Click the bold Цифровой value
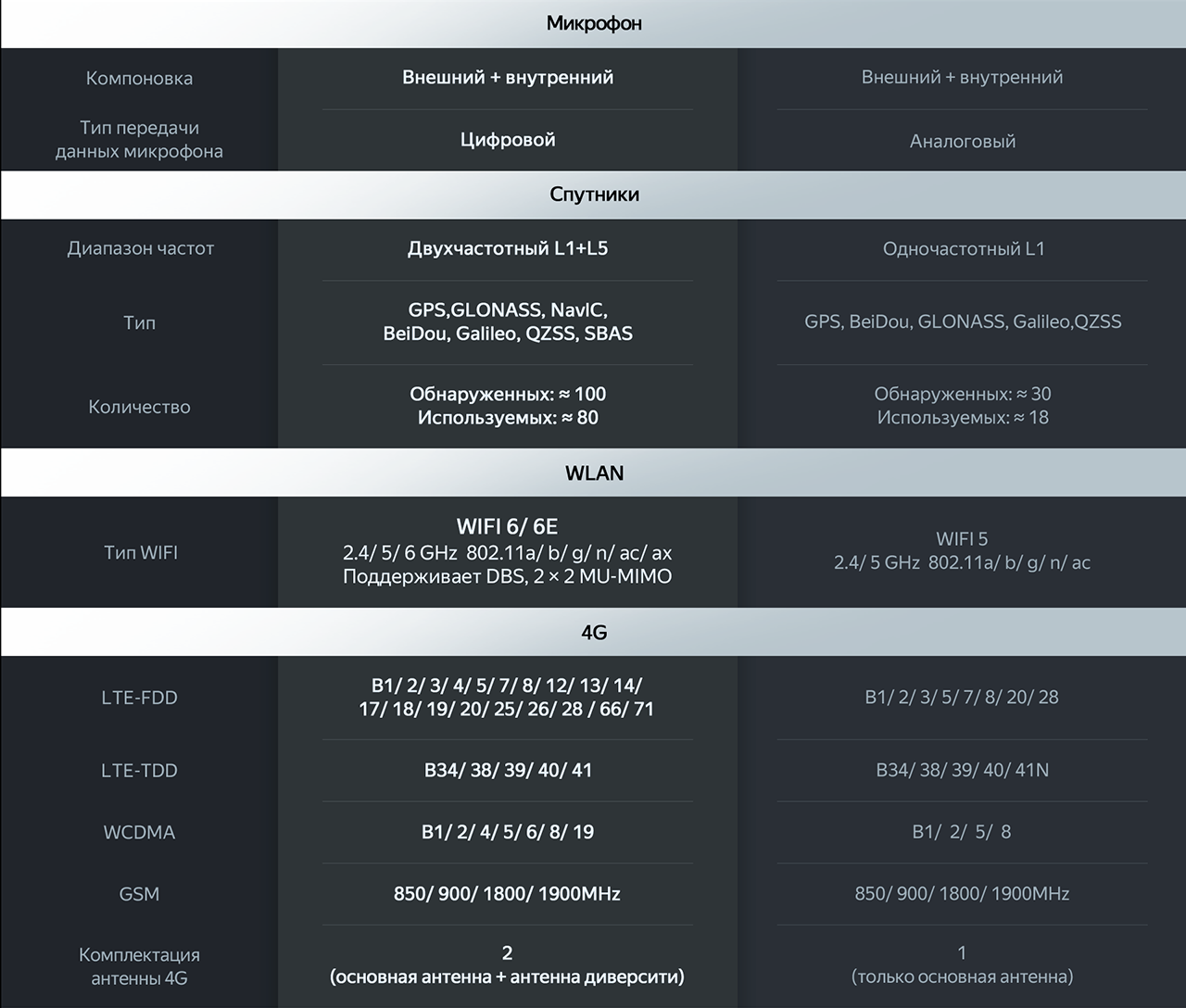 508,140
